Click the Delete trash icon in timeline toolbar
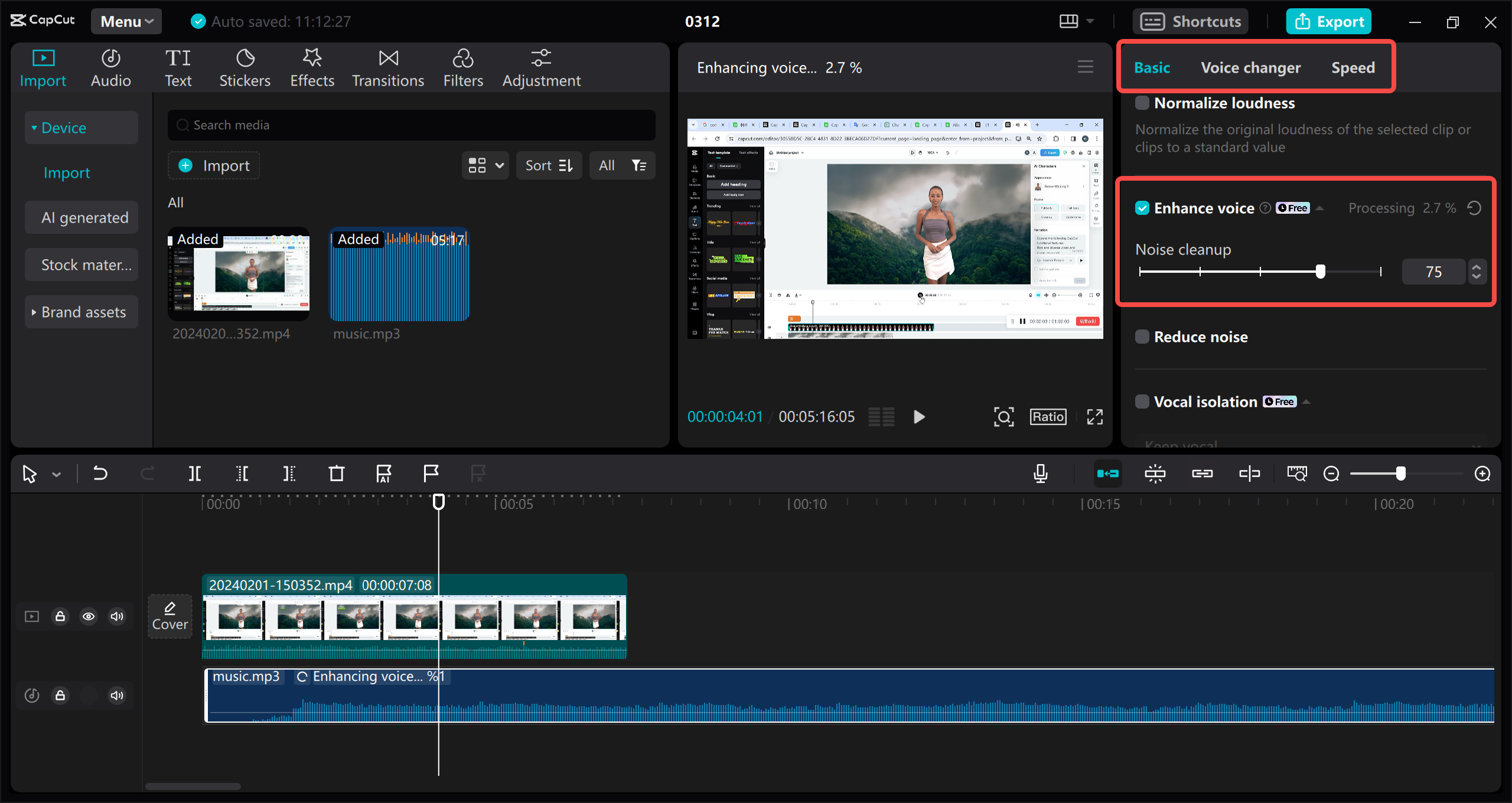Screen dimensions: 1512x803 tap(337, 474)
